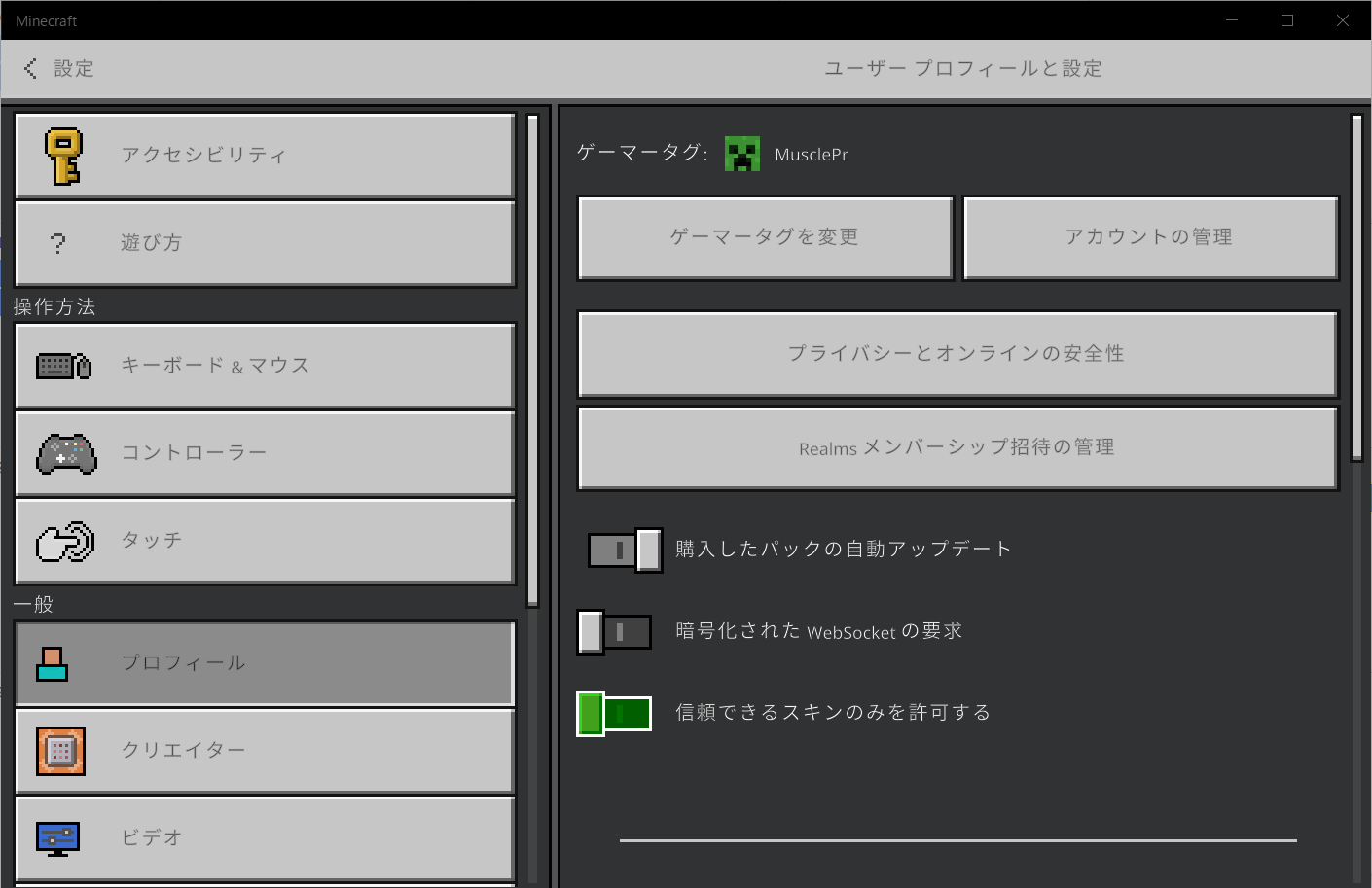Select the プロフィール tab
Viewport: 1372px width, 888px height.
click(x=265, y=663)
